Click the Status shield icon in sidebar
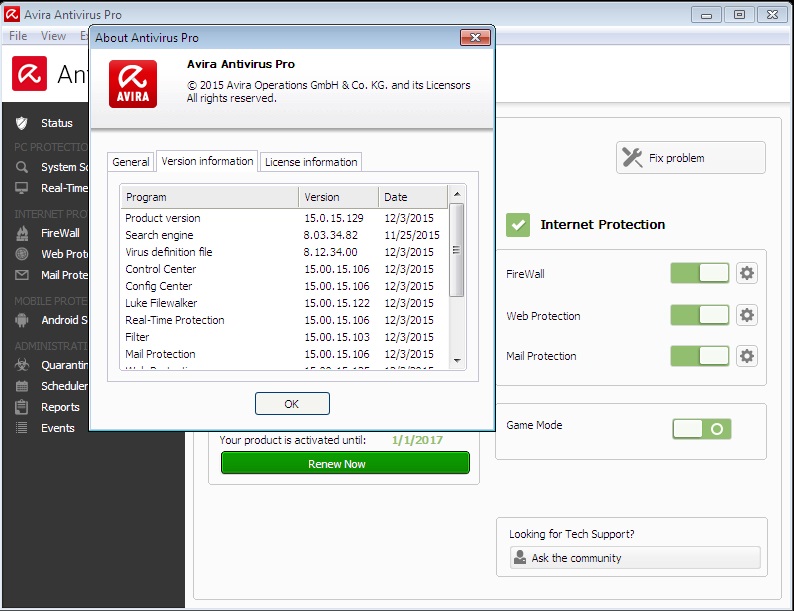 21,123
